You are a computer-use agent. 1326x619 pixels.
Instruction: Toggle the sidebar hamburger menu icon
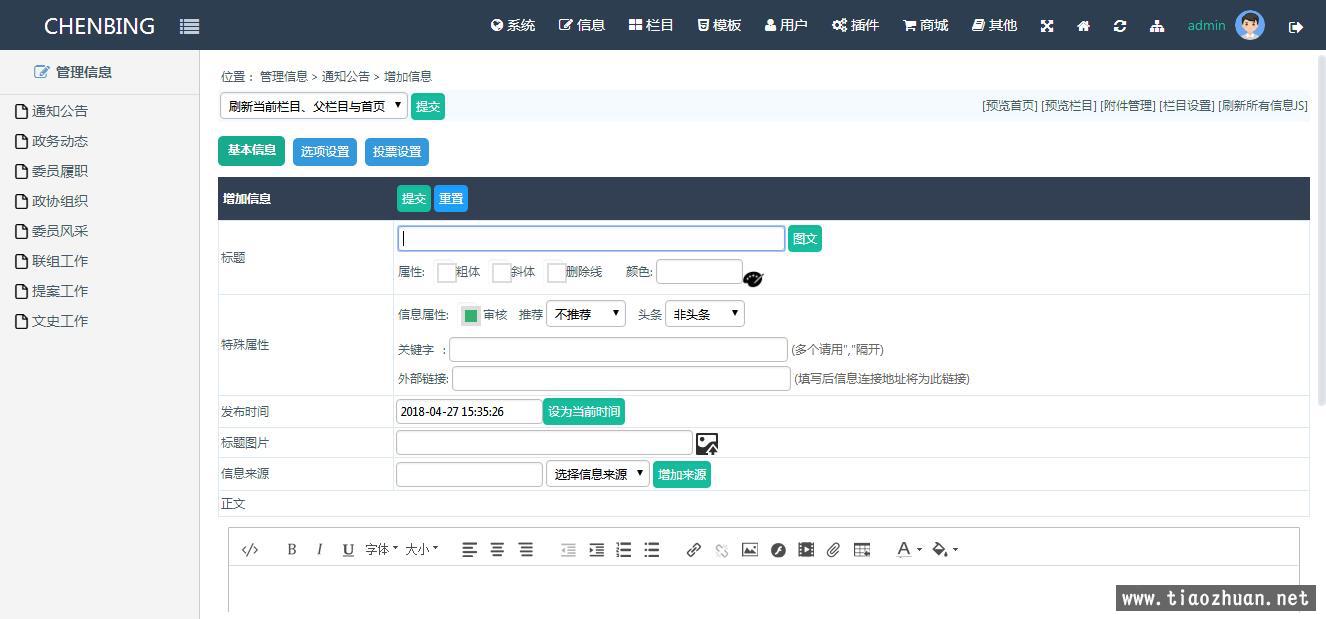189,27
